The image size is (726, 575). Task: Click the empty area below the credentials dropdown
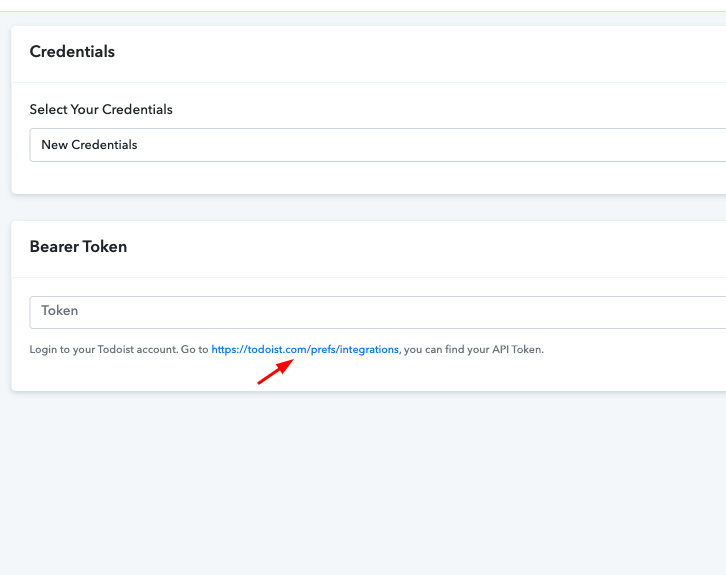pos(360,177)
